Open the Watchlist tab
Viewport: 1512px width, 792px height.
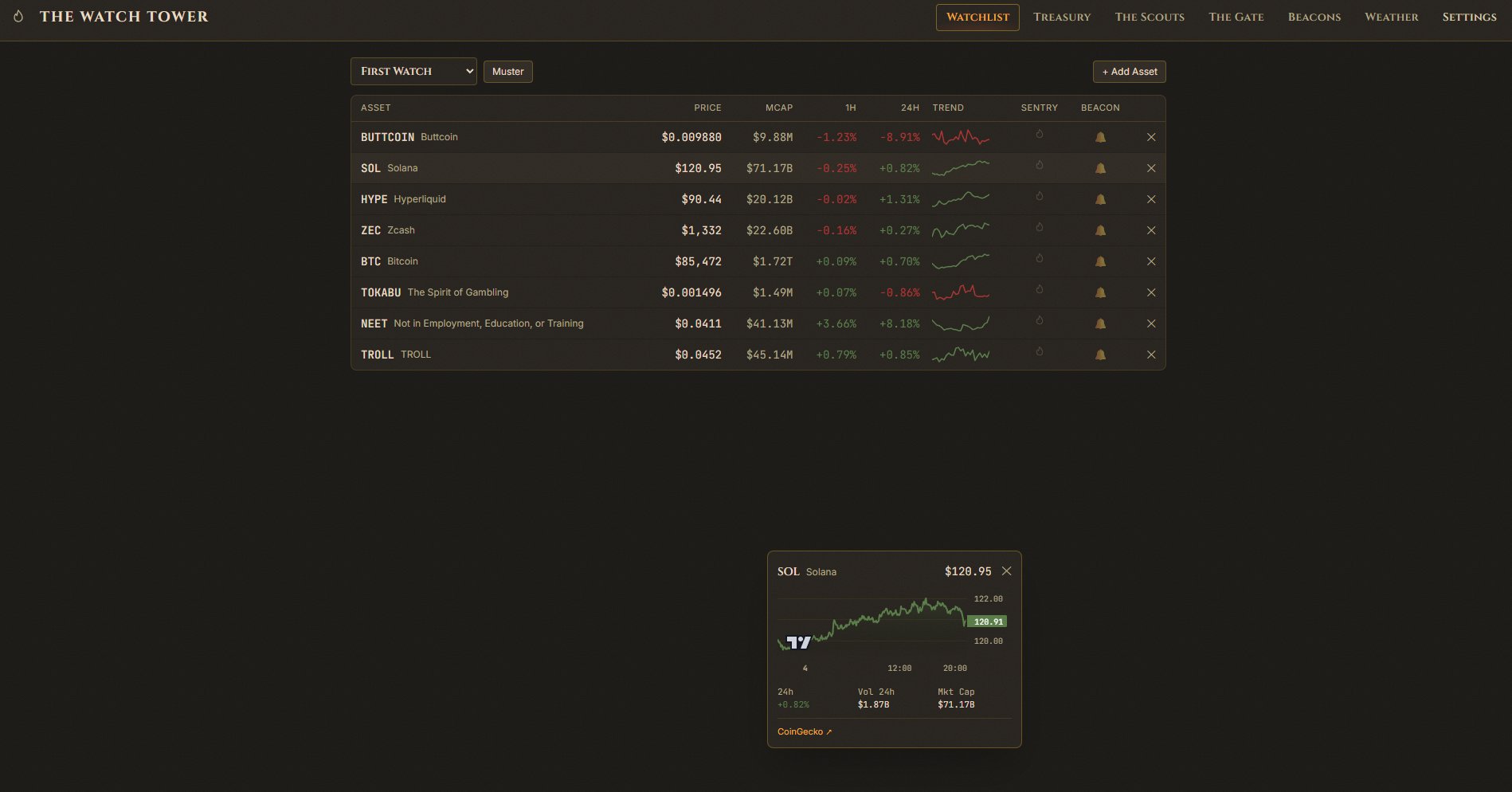(x=977, y=17)
